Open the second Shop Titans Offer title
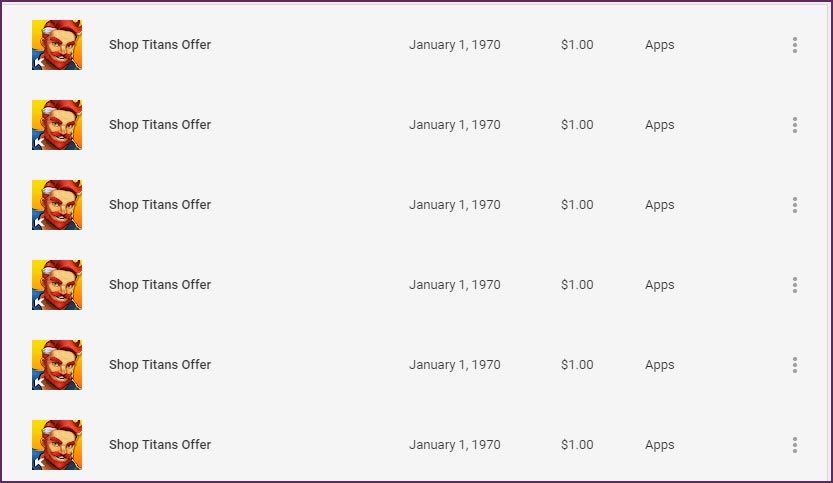The height and width of the screenshot is (483, 833). [x=160, y=125]
